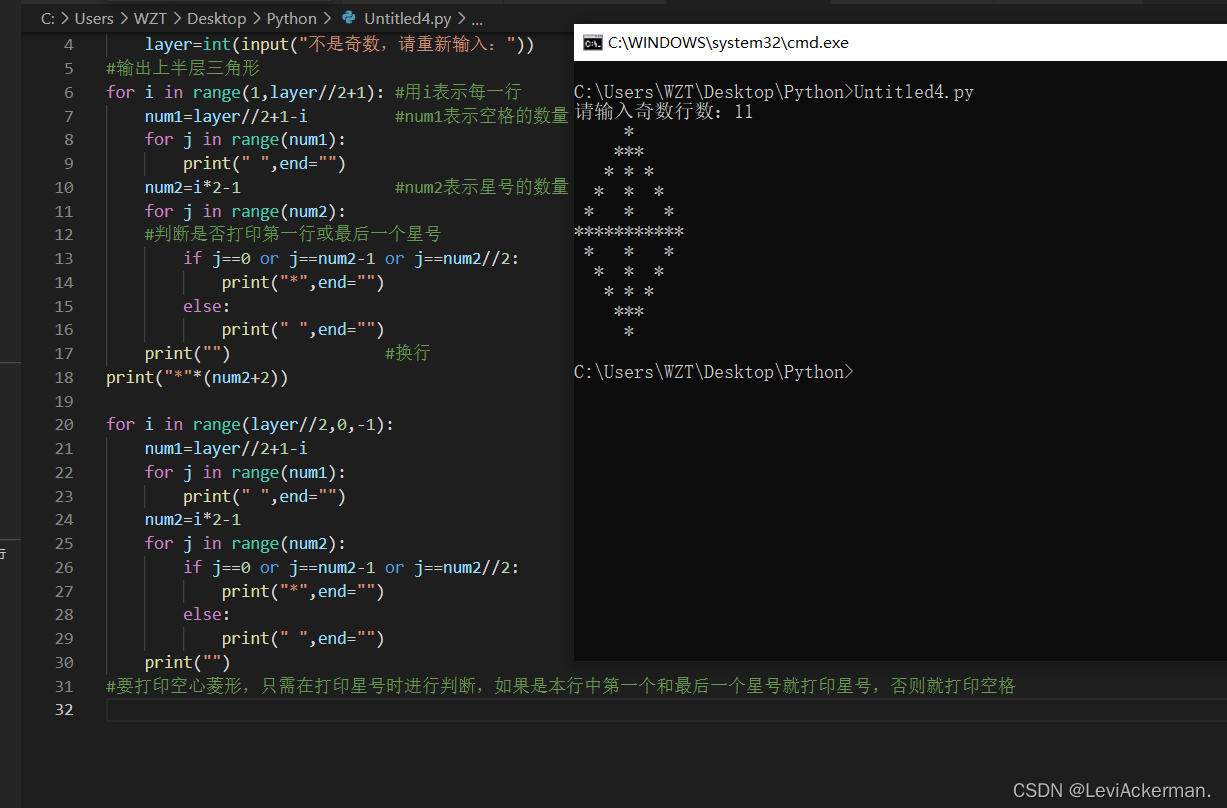This screenshot has height=808, width=1227.
Task: Select line number 6 in the gutter
Action: coord(68,92)
